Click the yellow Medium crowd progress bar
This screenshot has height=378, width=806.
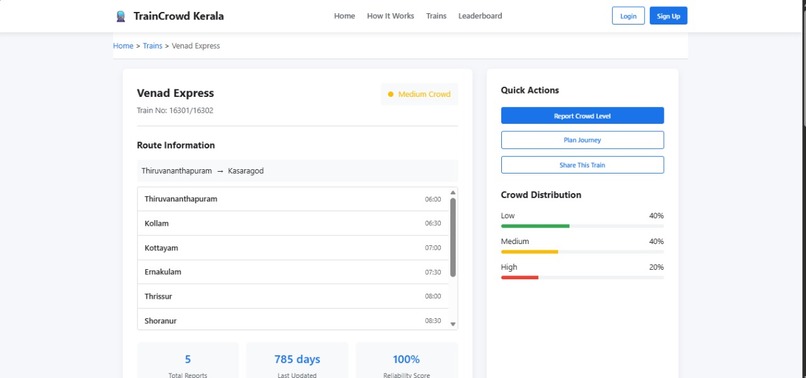click(529, 251)
